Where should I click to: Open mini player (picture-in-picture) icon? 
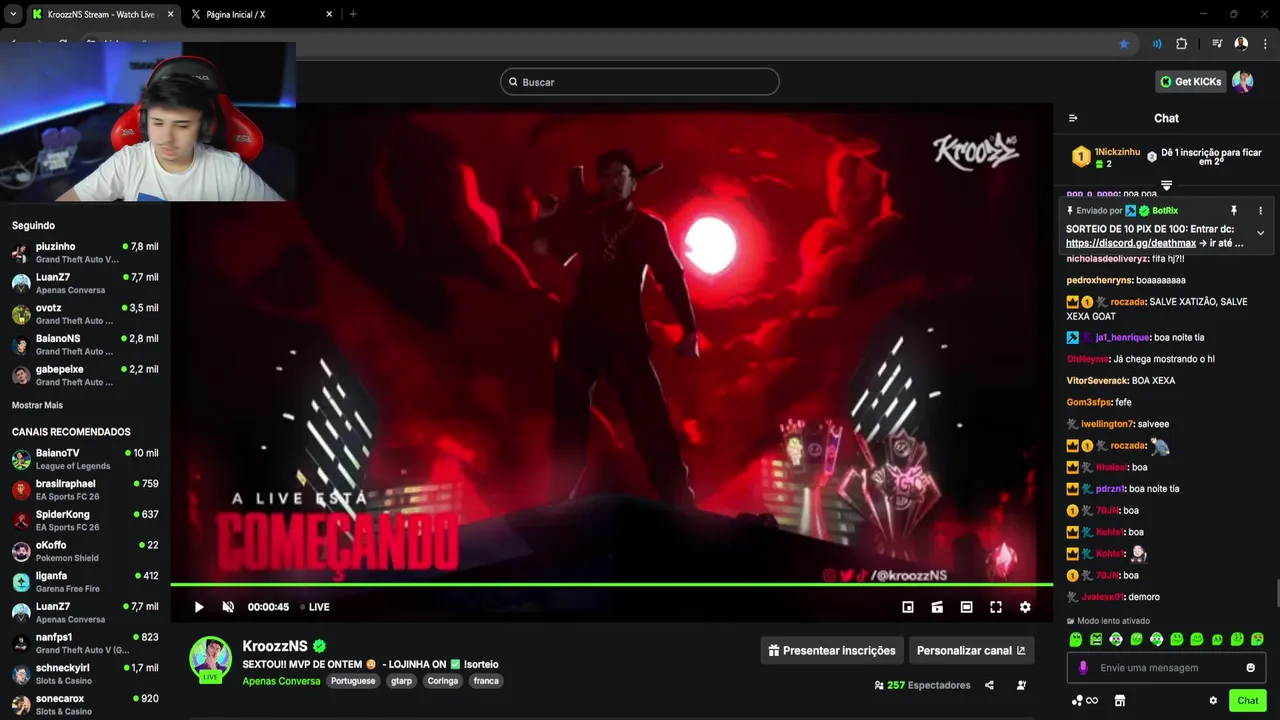(x=908, y=607)
